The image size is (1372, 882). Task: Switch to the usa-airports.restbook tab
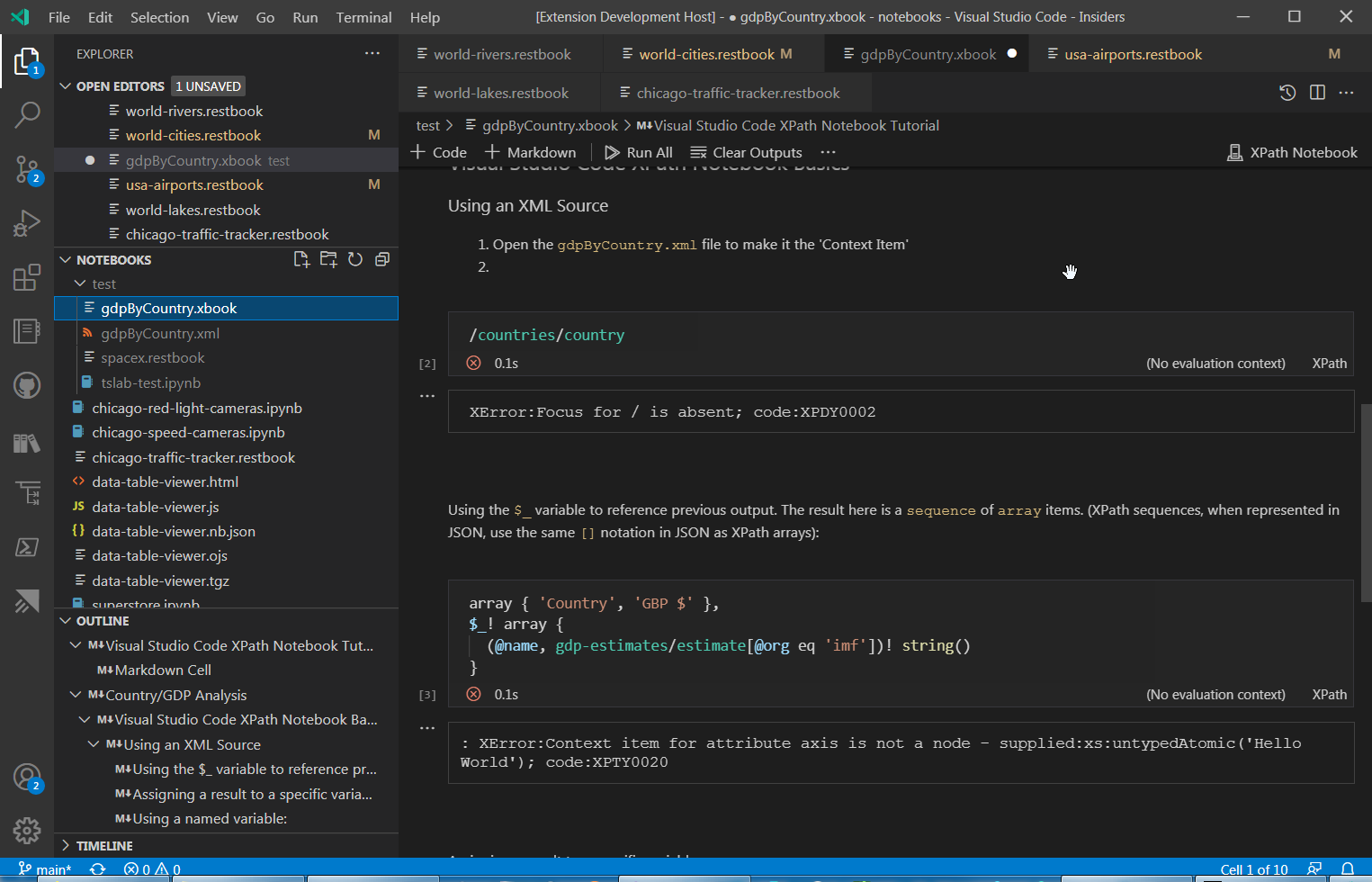coord(1132,54)
